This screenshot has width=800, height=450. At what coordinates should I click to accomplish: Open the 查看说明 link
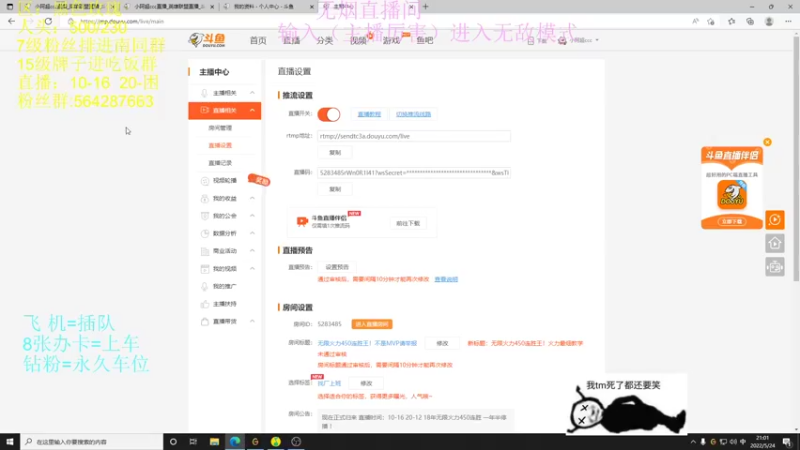(x=446, y=280)
